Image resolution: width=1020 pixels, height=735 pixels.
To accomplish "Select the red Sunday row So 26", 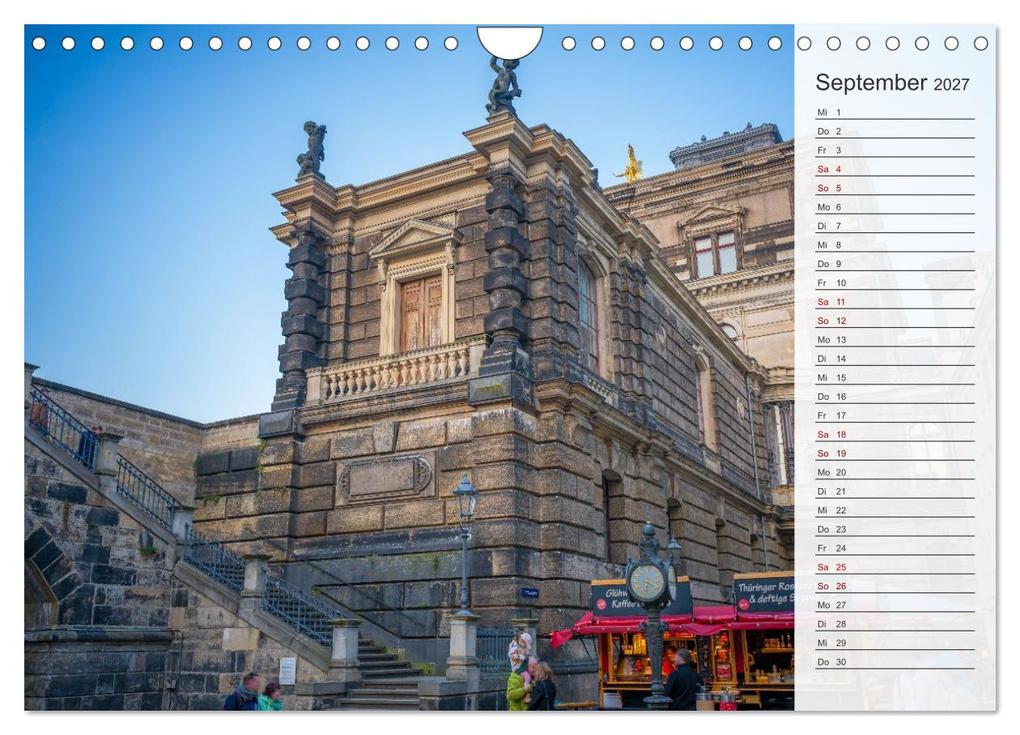I will 894,585.
